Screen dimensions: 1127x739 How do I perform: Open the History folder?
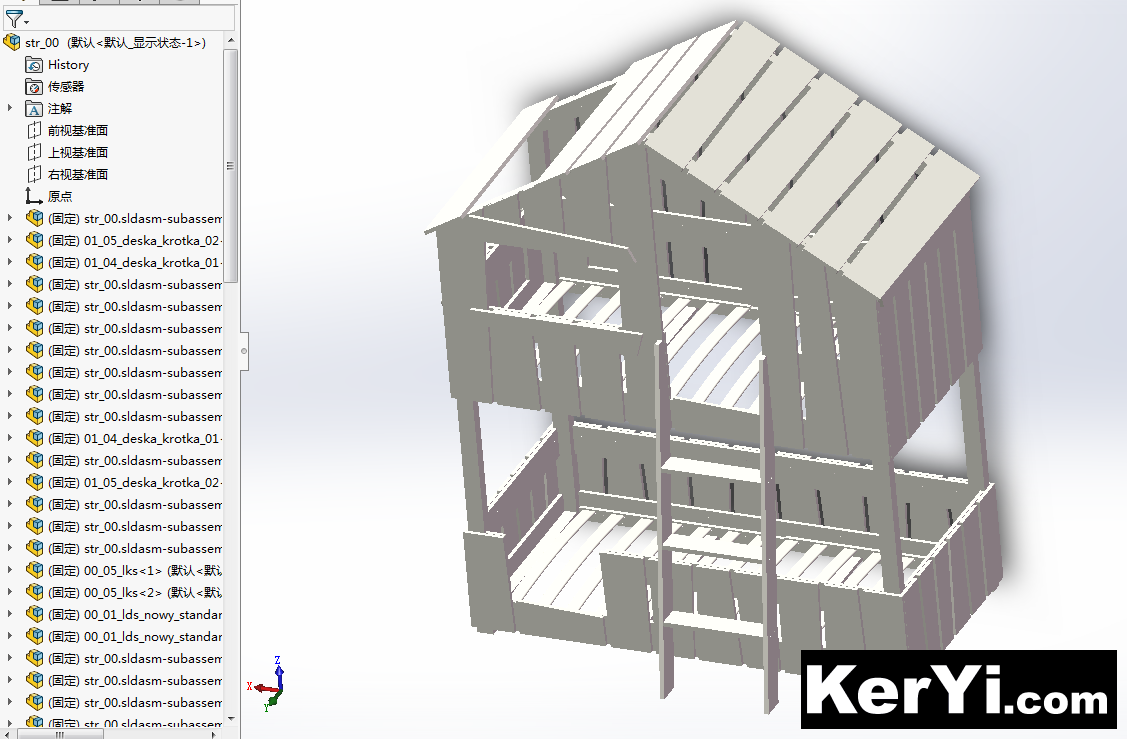coord(67,64)
